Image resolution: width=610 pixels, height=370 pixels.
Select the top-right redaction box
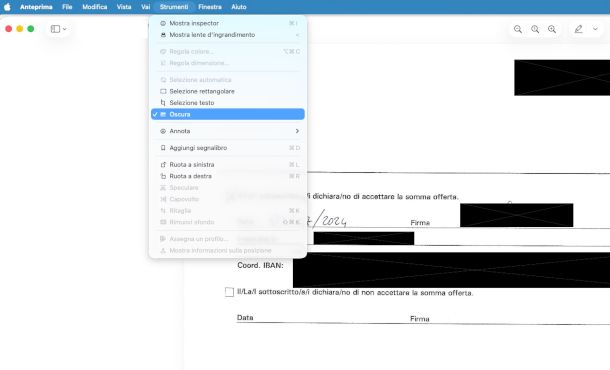(x=562, y=77)
